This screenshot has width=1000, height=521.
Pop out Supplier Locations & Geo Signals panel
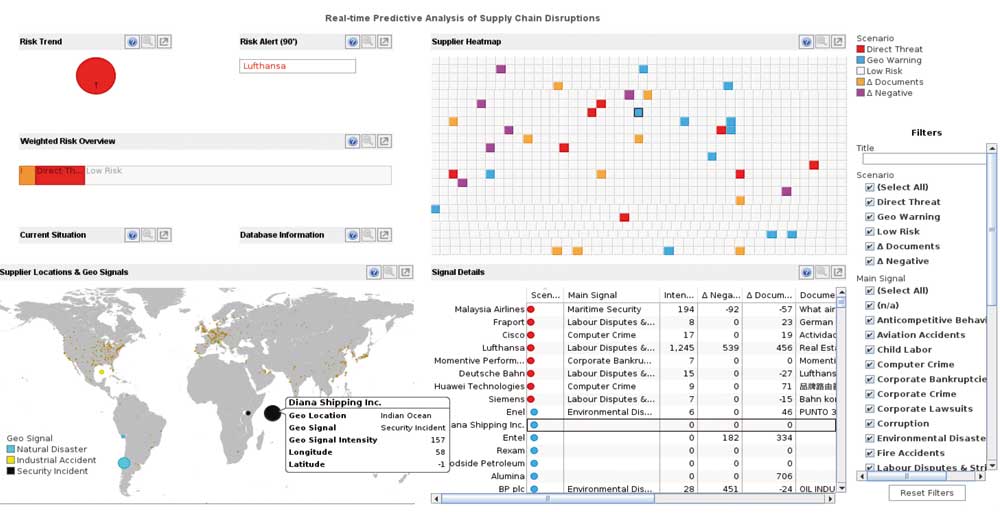pos(406,272)
